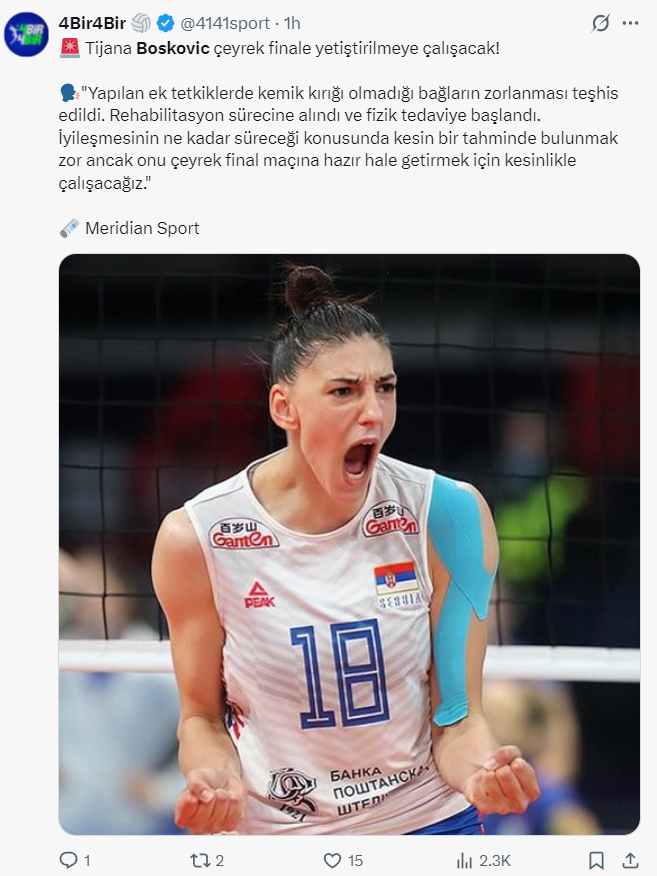The width and height of the screenshot is (657, 876).
Task: Click the Grok explain post icon
Action: coord(601,23)
